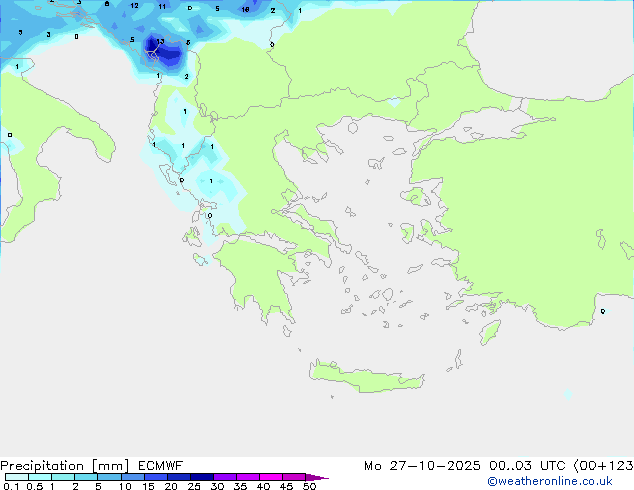Click the map value "11" at the top
Viewport: 634px width, 490px height.
coord(162,6)
